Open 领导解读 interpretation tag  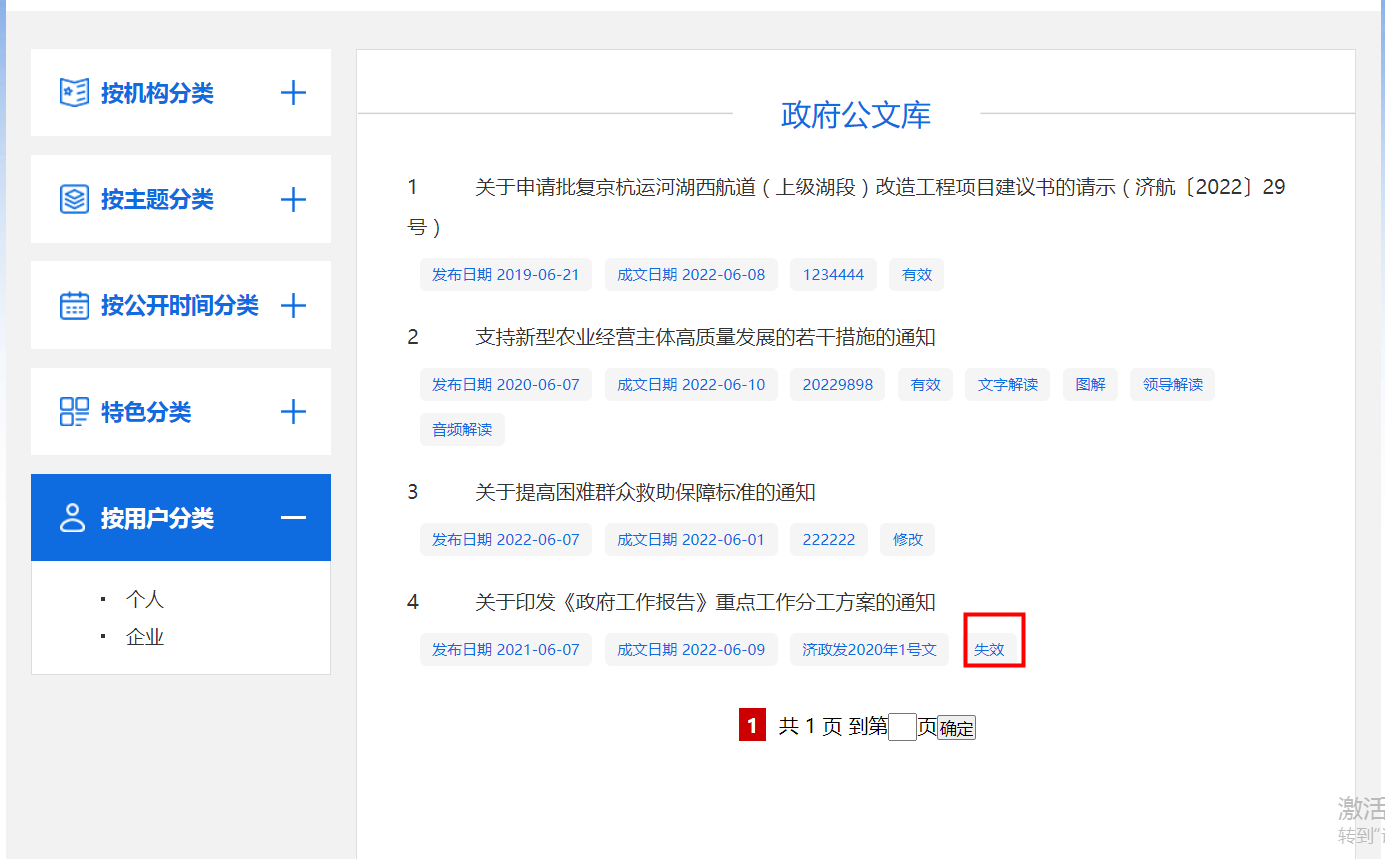1172,385
